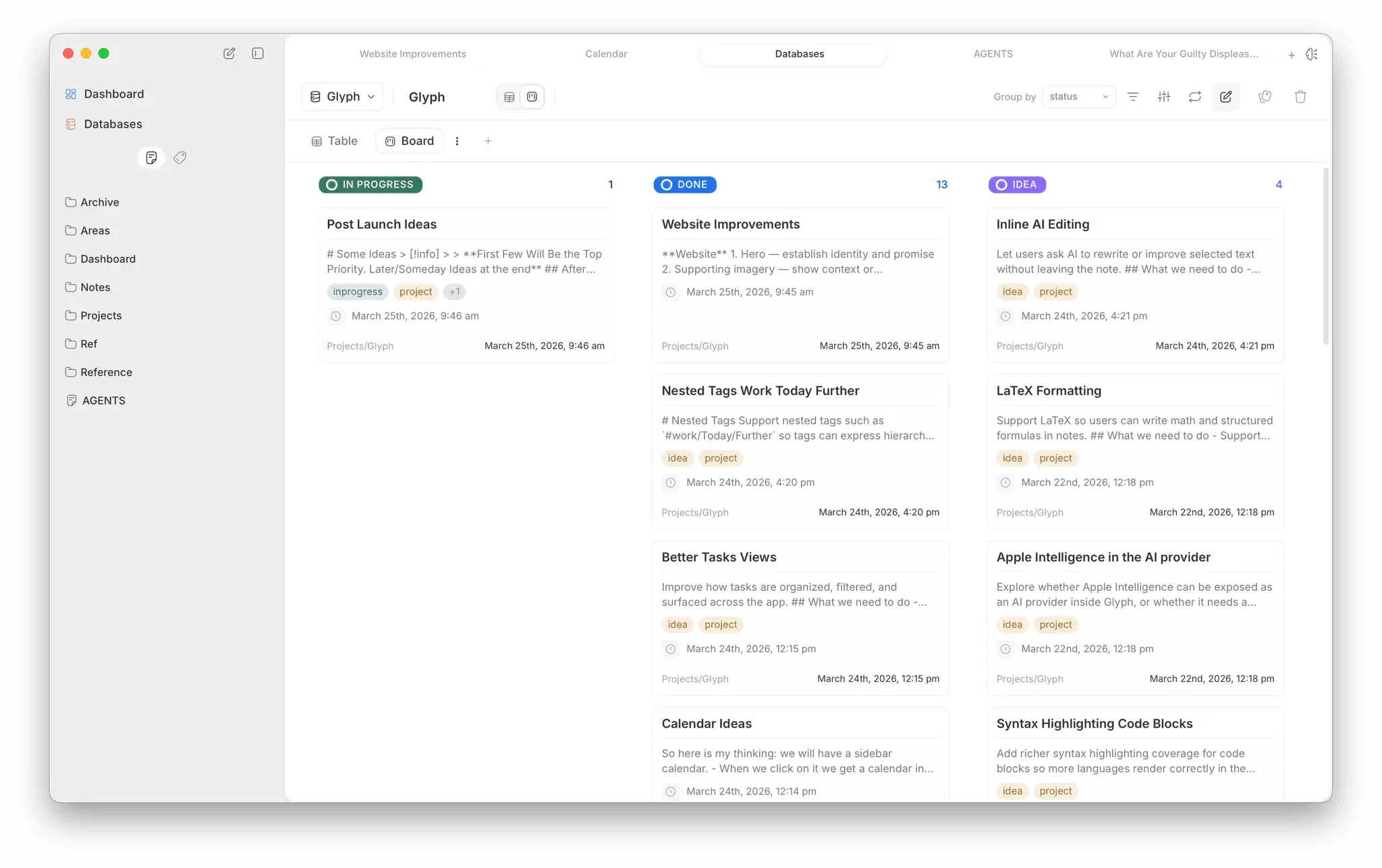The width and height of the screenshot is (1382, 868).
Task: Select the Board view tab
Action: [409, 141]
